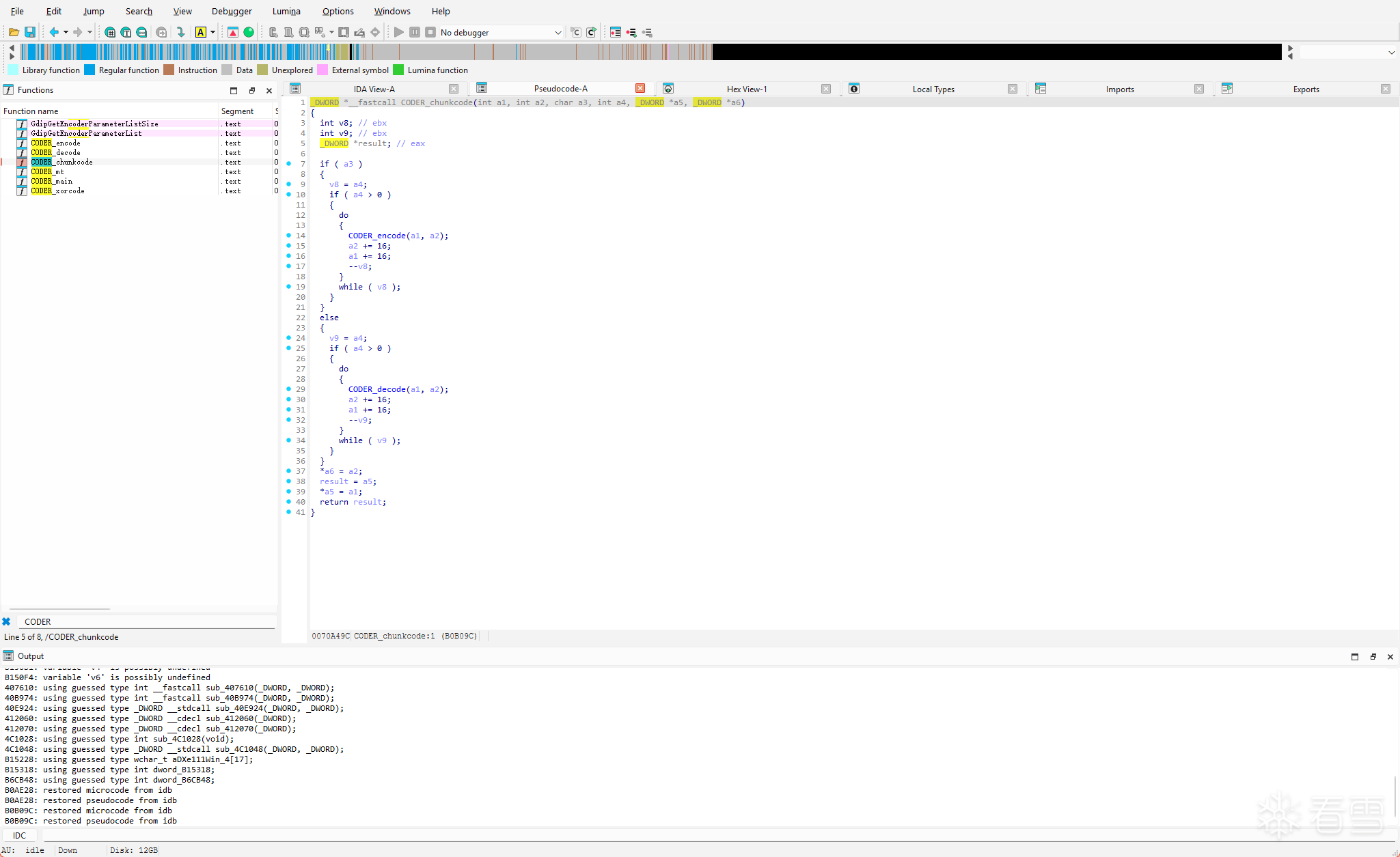Click the CODER_decode call in pseudocode
This screenshot has width=1400, height=857.
point(376,389)
